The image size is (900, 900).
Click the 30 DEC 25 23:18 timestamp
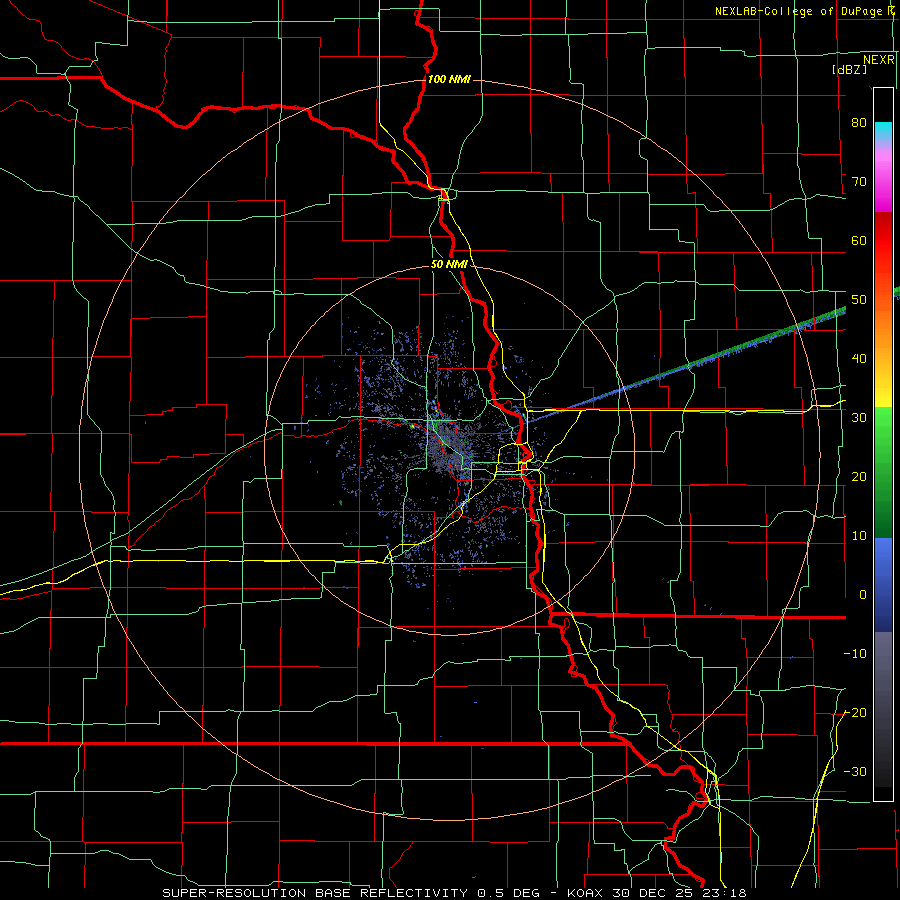(x=680, y=893)
